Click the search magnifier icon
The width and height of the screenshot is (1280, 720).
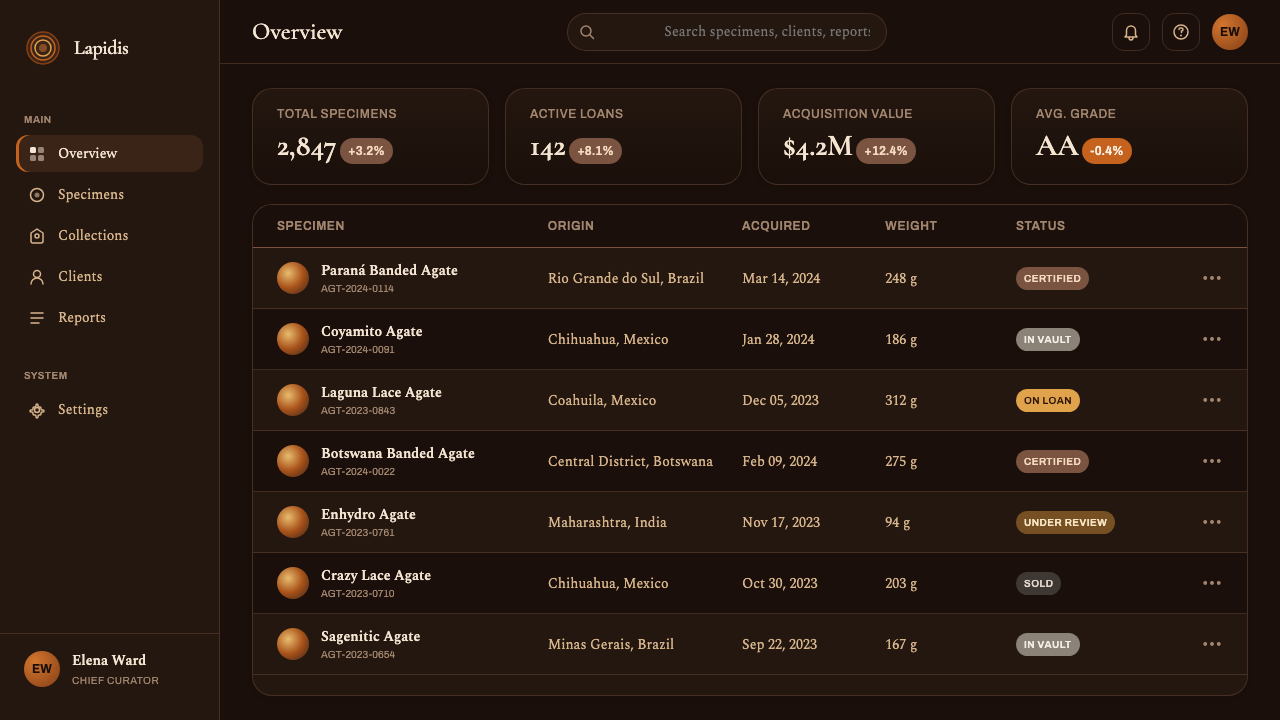(587, 32)
